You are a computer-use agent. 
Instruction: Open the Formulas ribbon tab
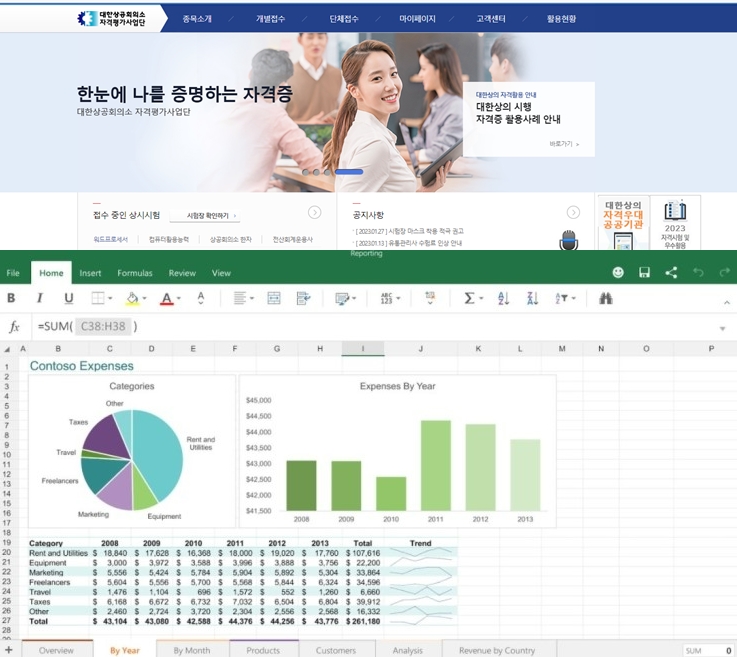click(135, 273)
